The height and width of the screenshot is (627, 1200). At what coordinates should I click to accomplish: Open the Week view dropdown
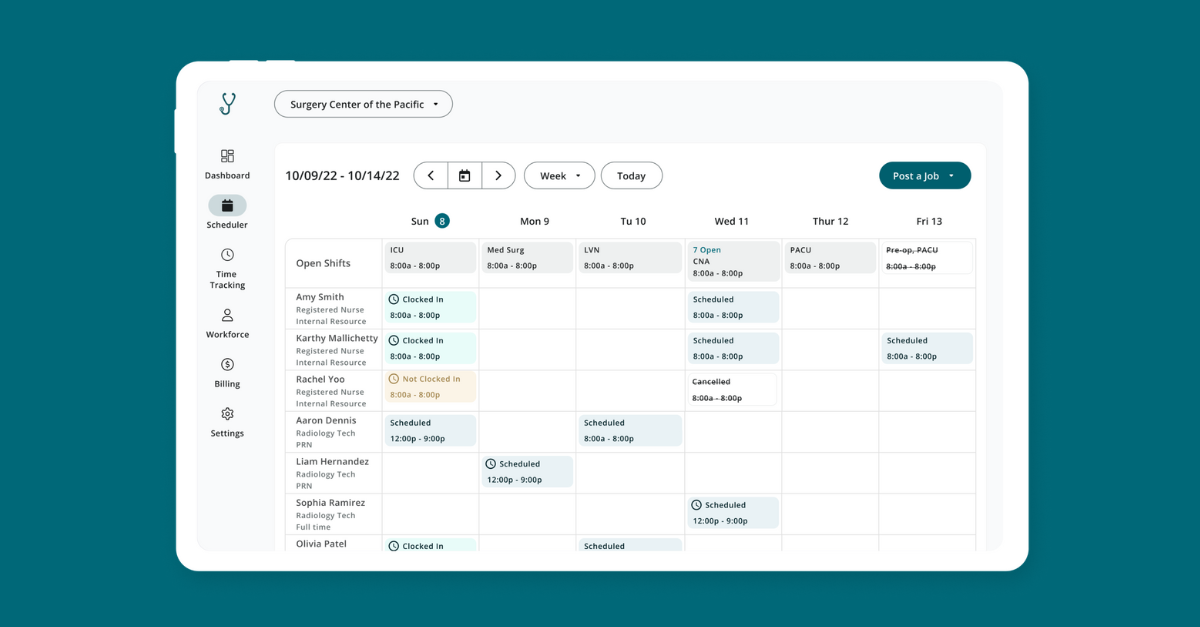click(x=559, y=175)
